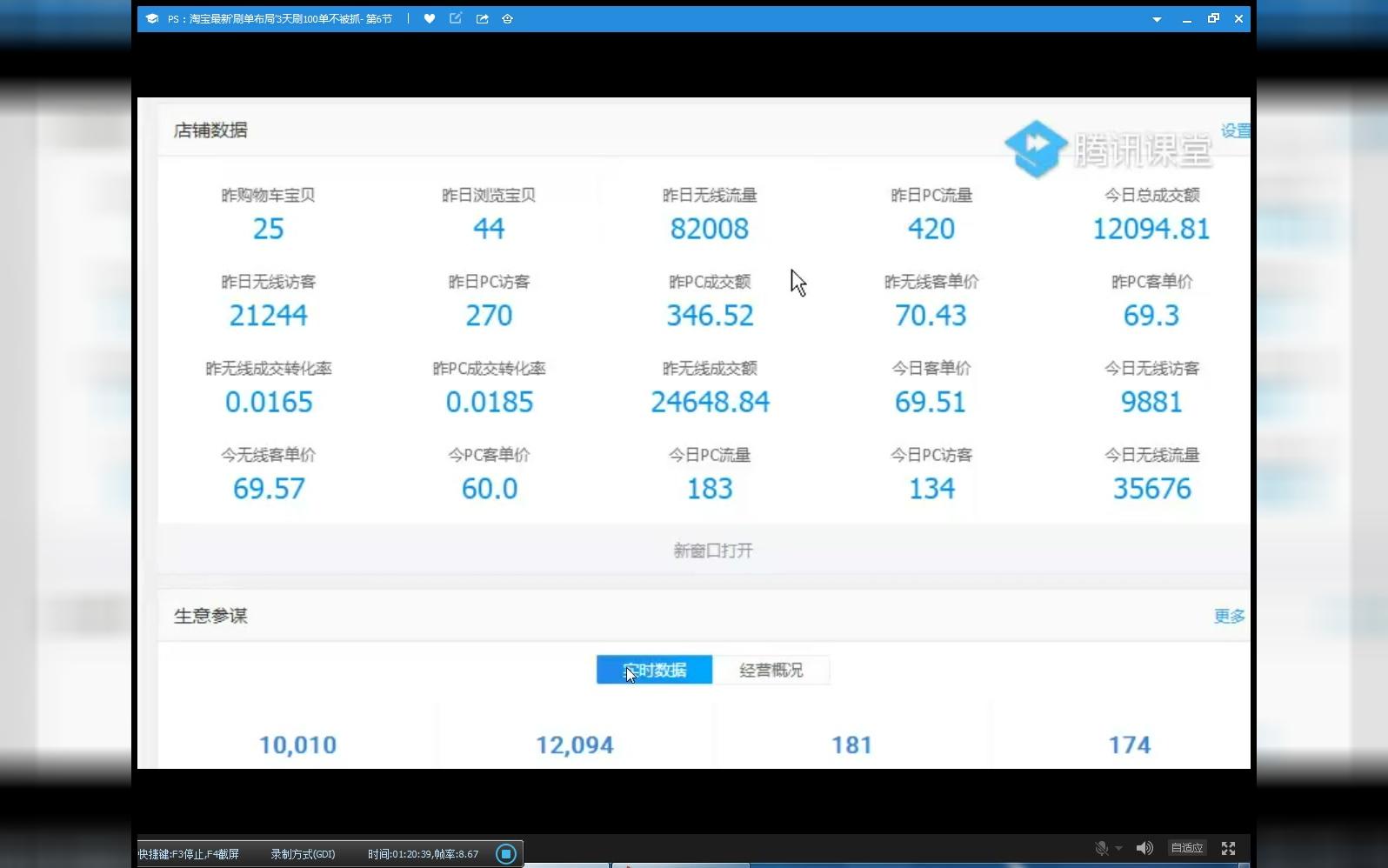Click the graduation cap course icon
1388x868 pixels.
click(152, 18)
